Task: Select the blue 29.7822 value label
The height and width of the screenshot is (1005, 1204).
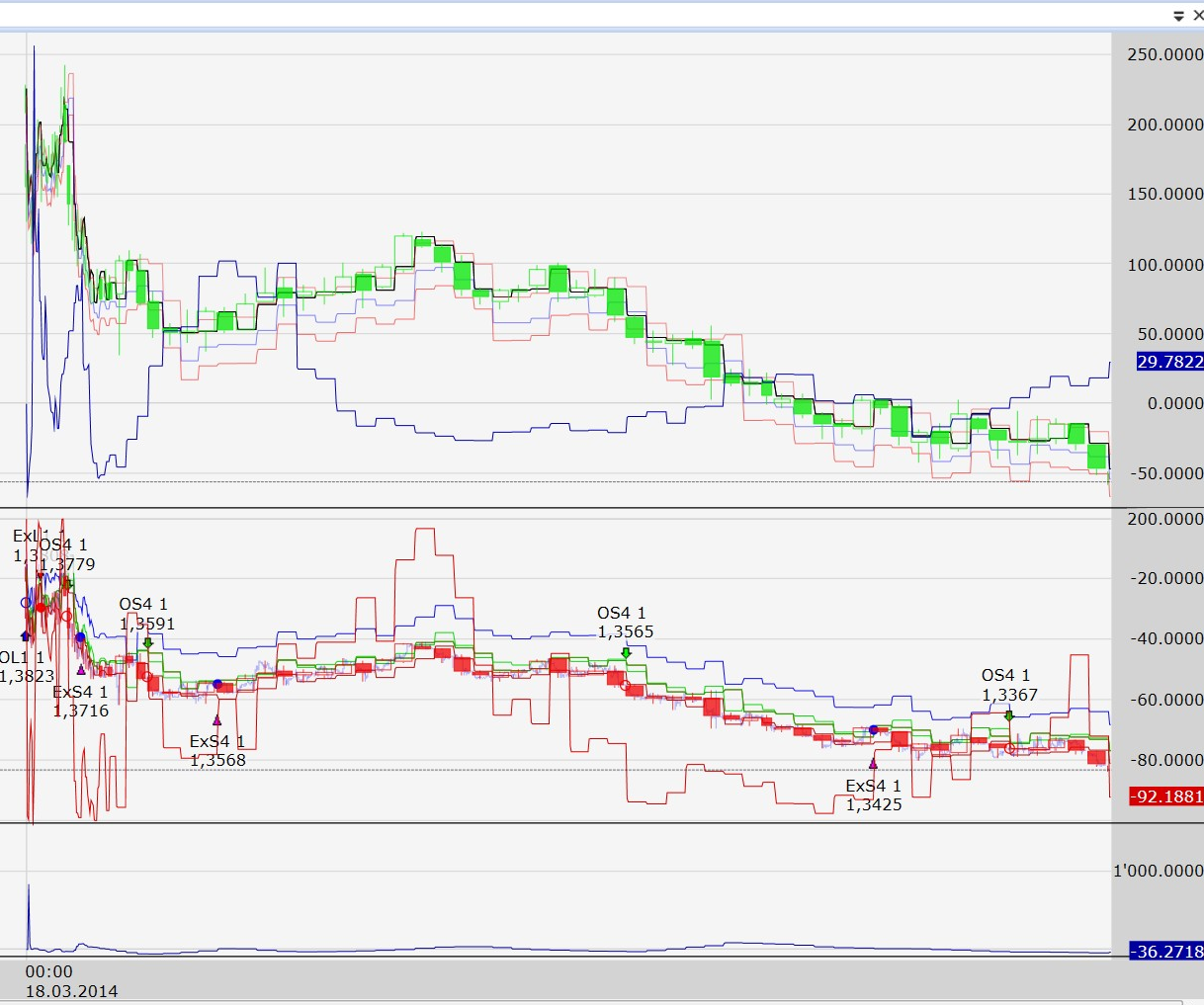Action: click(1169, 362)
